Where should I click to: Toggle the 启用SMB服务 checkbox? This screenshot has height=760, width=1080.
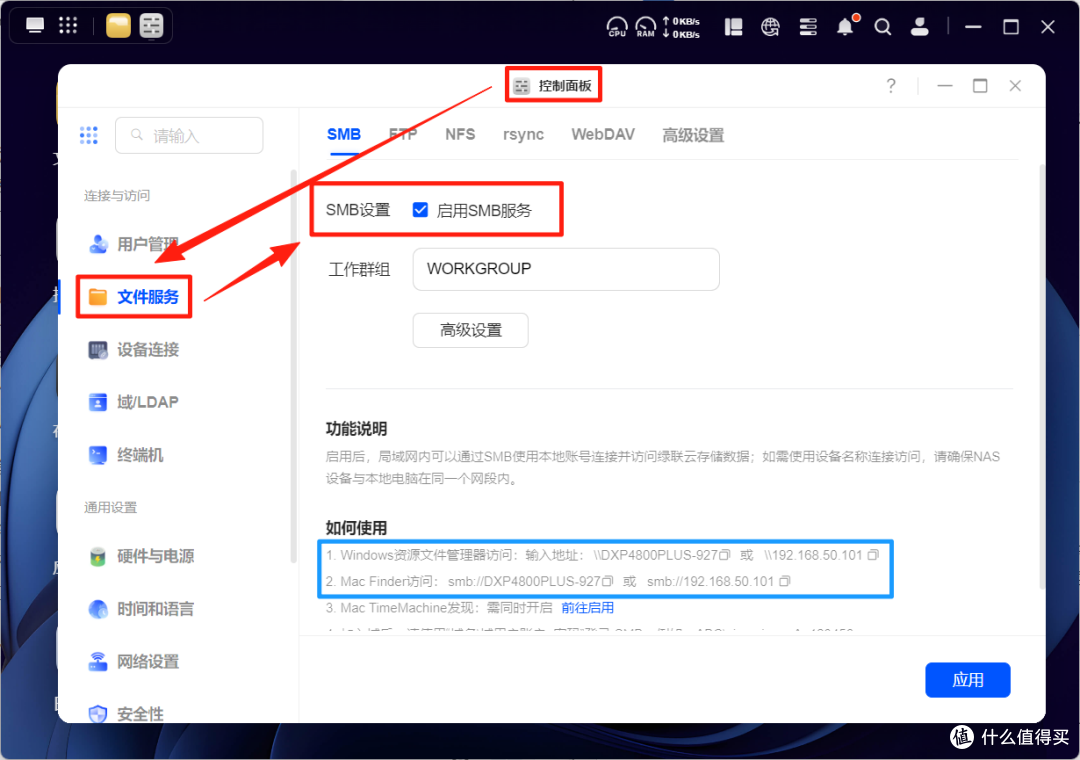pyautogui.click(x=420, y=210)
